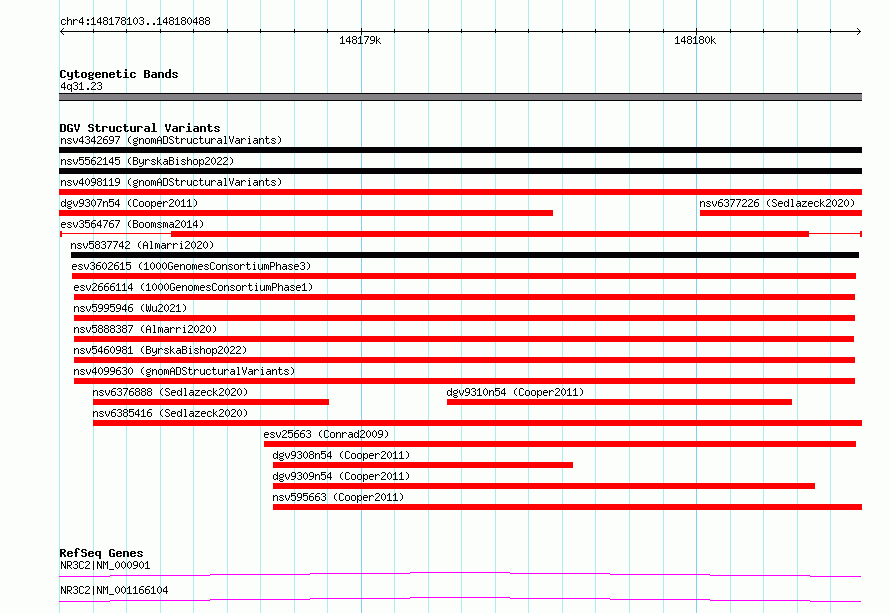Image resolution: width=890 pixels, height=613 pixels.
Task: Click the 148180k ruler marker
Action: click(695, 40)
